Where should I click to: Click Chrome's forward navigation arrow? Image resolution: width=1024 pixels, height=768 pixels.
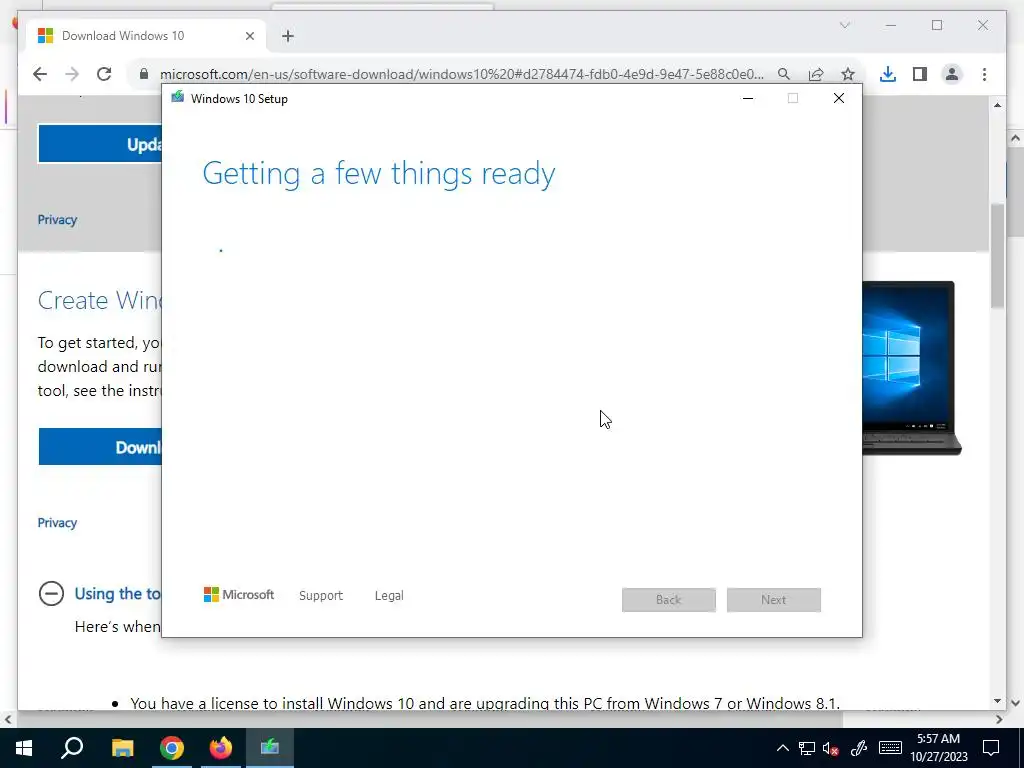pyautogui.click(x=72, y=74)
